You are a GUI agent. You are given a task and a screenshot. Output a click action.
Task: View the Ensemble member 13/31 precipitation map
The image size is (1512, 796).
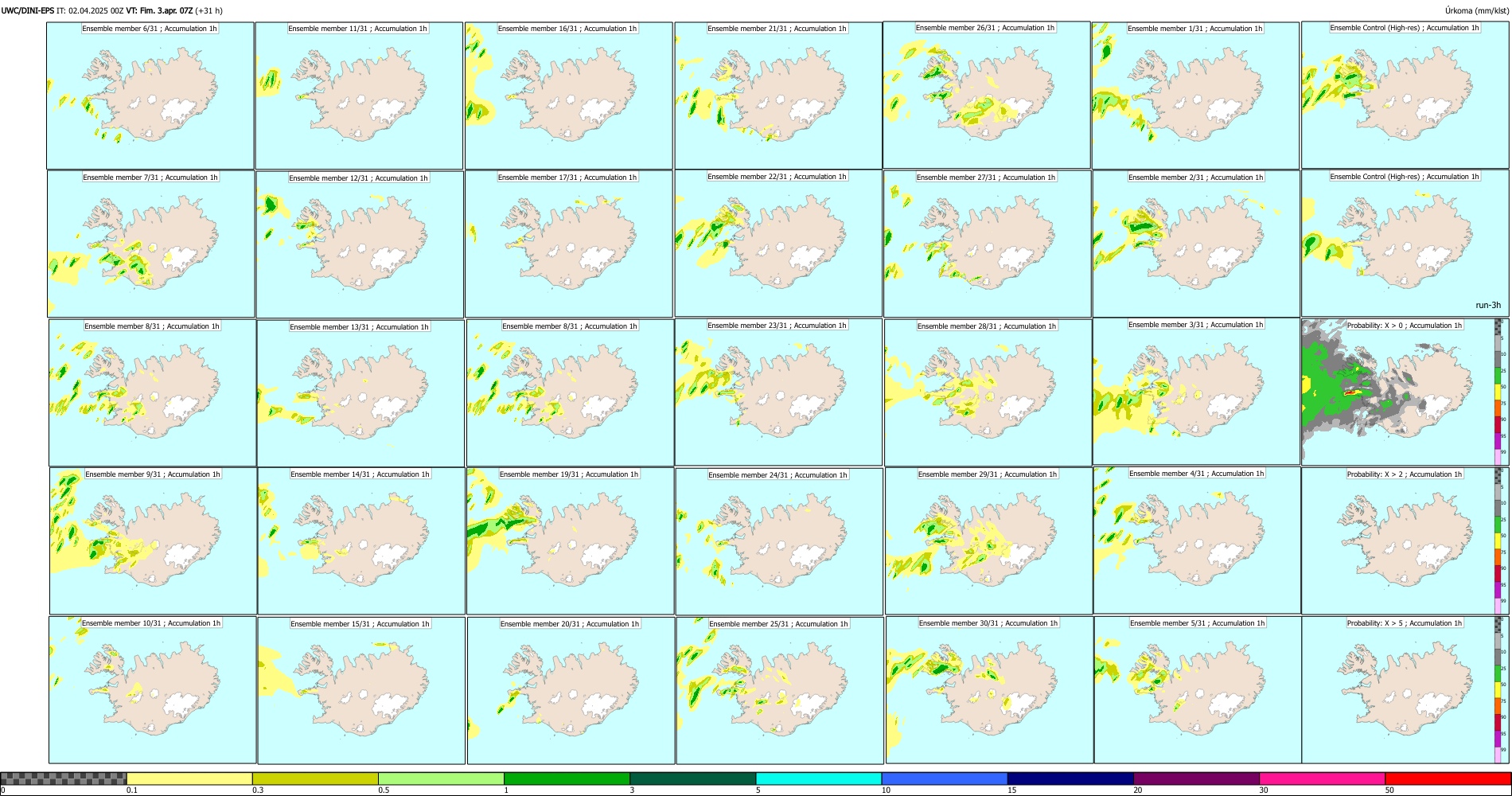360,394
